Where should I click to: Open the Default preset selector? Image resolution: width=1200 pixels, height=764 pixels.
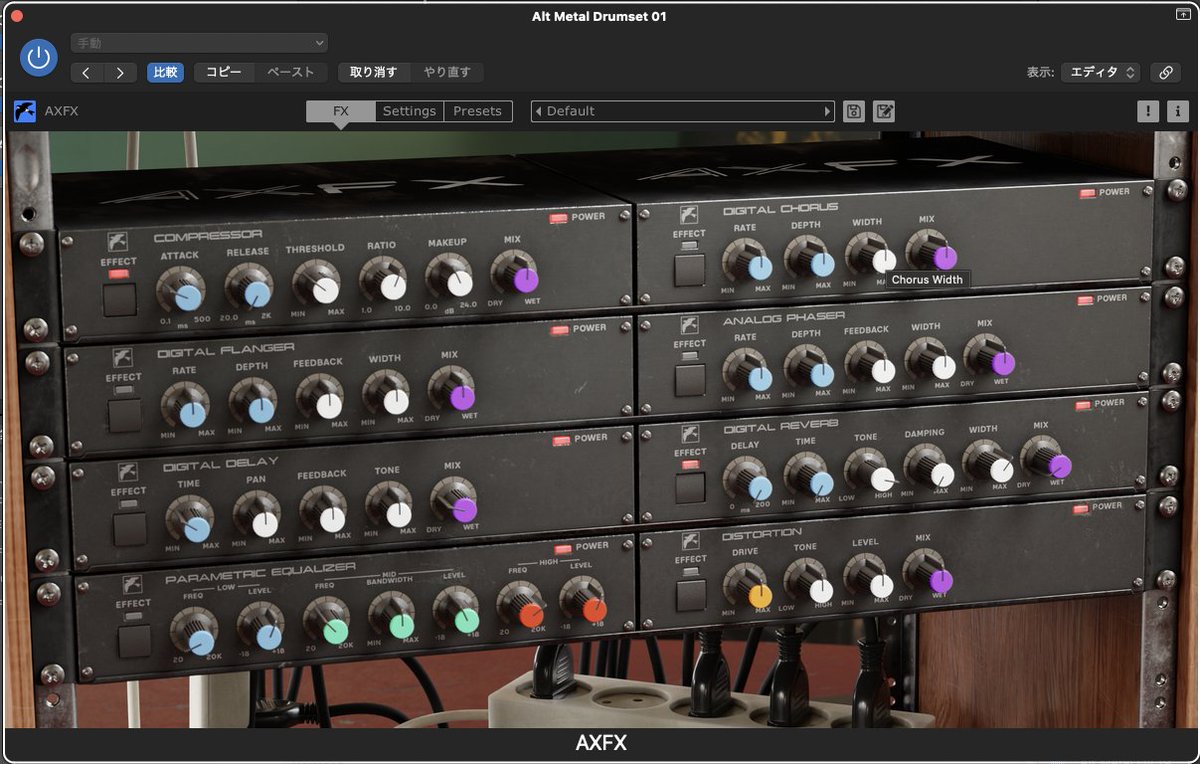coord(683,111)
